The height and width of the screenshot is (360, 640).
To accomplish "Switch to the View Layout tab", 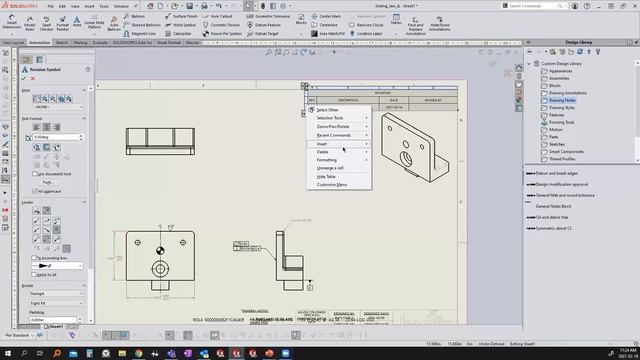I will pos(13,42).
